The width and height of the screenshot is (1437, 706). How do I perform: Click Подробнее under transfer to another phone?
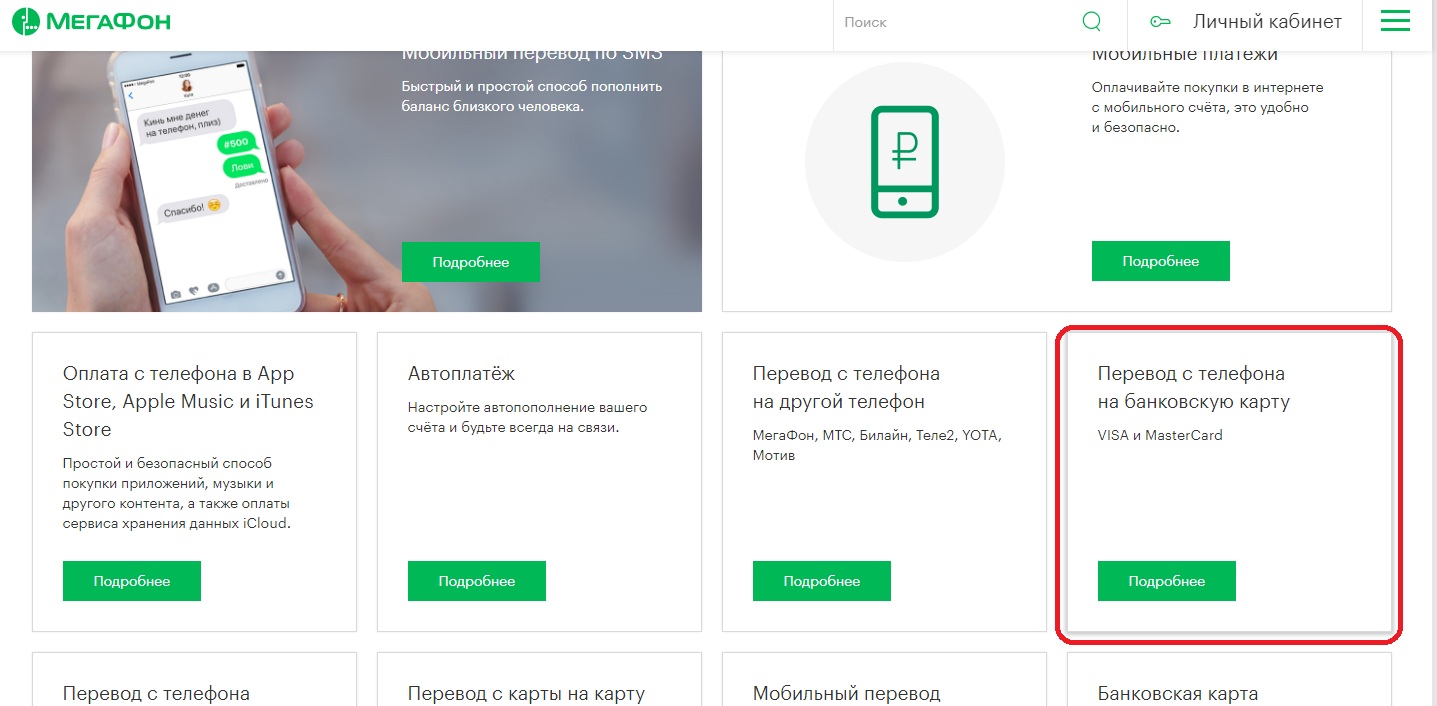pos(821,581)
